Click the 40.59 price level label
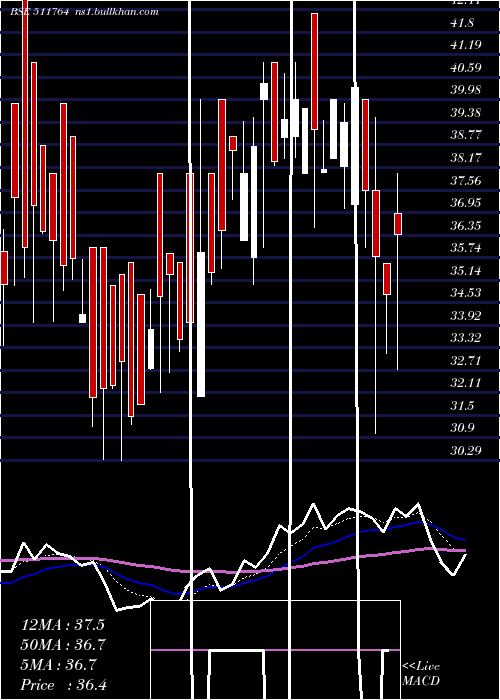The width and height of the screenshot is (500, 700). pos(466,67)
